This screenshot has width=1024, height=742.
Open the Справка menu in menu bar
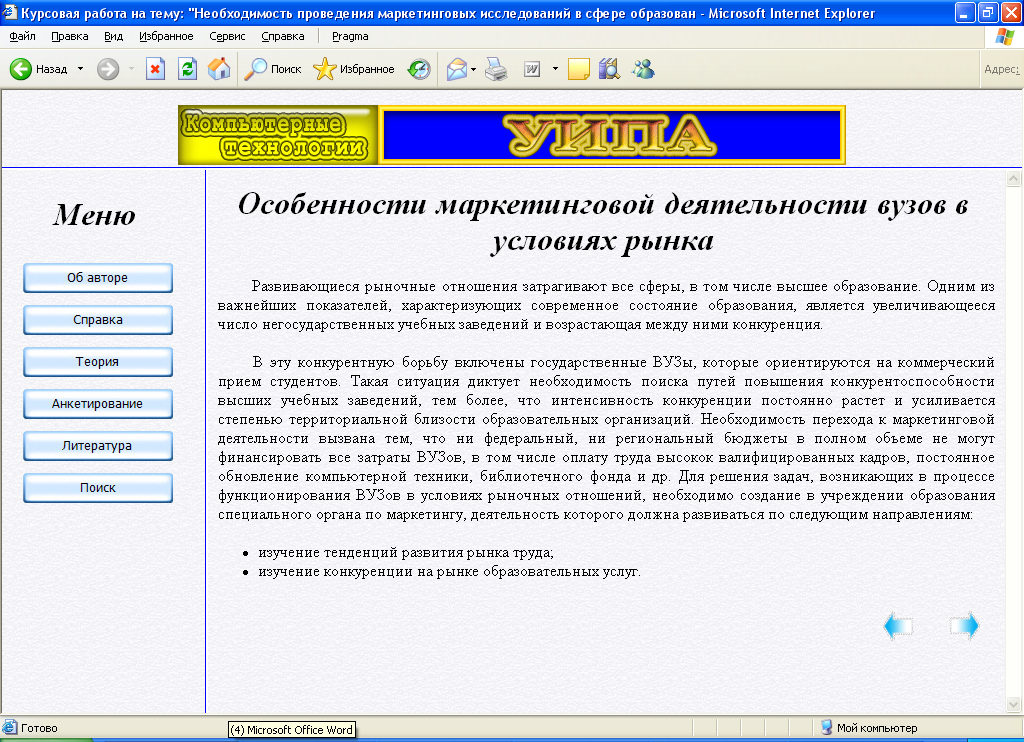pyautogui.click(x=283, y=37)
